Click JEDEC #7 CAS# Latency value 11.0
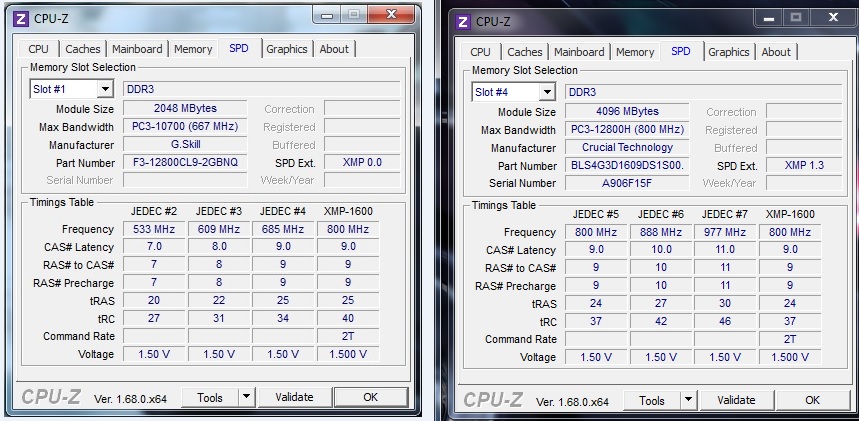Screen dimensions: 859x421 click(725, 250)
